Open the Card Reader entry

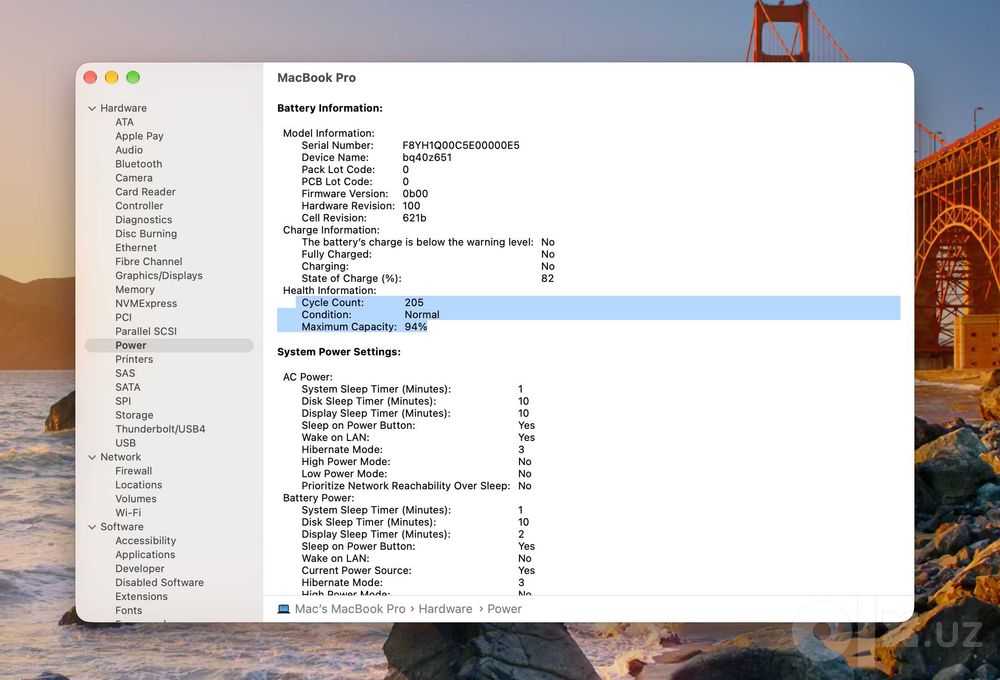pyautogui.click(x=145, y=192)
